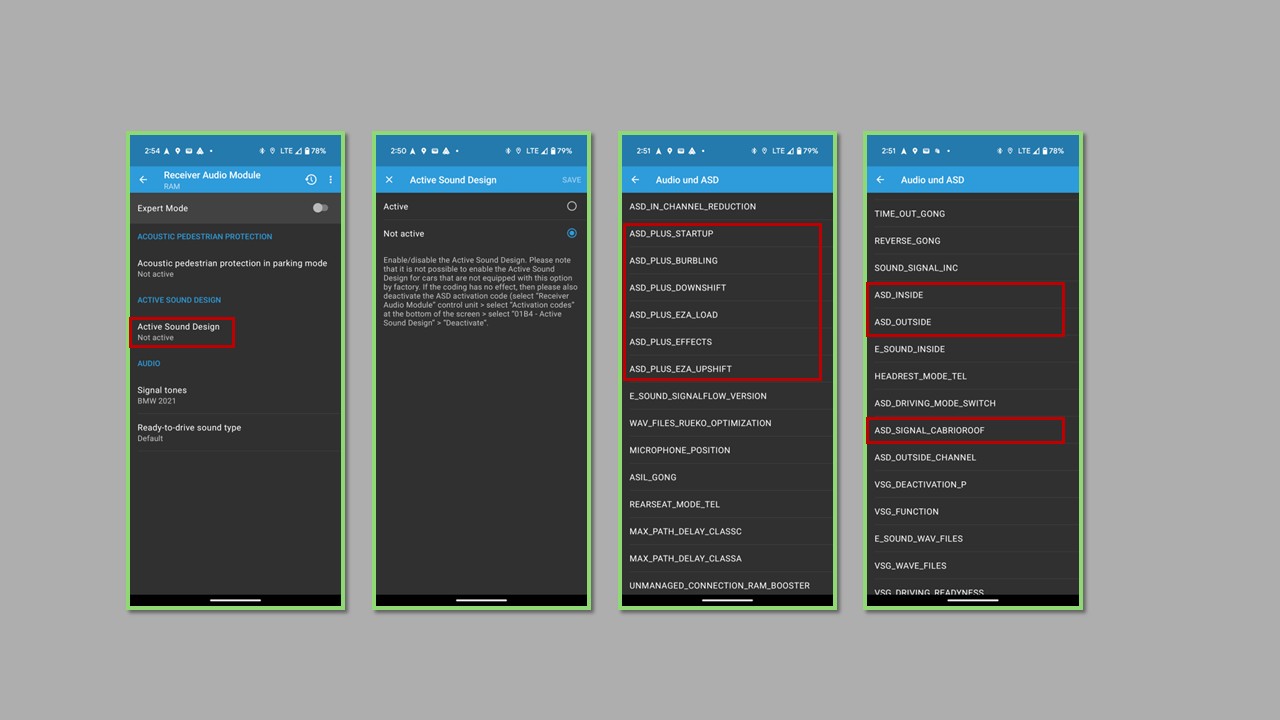Select the Active radio button
Screen dimensions: 1280x720
[572, 206]
